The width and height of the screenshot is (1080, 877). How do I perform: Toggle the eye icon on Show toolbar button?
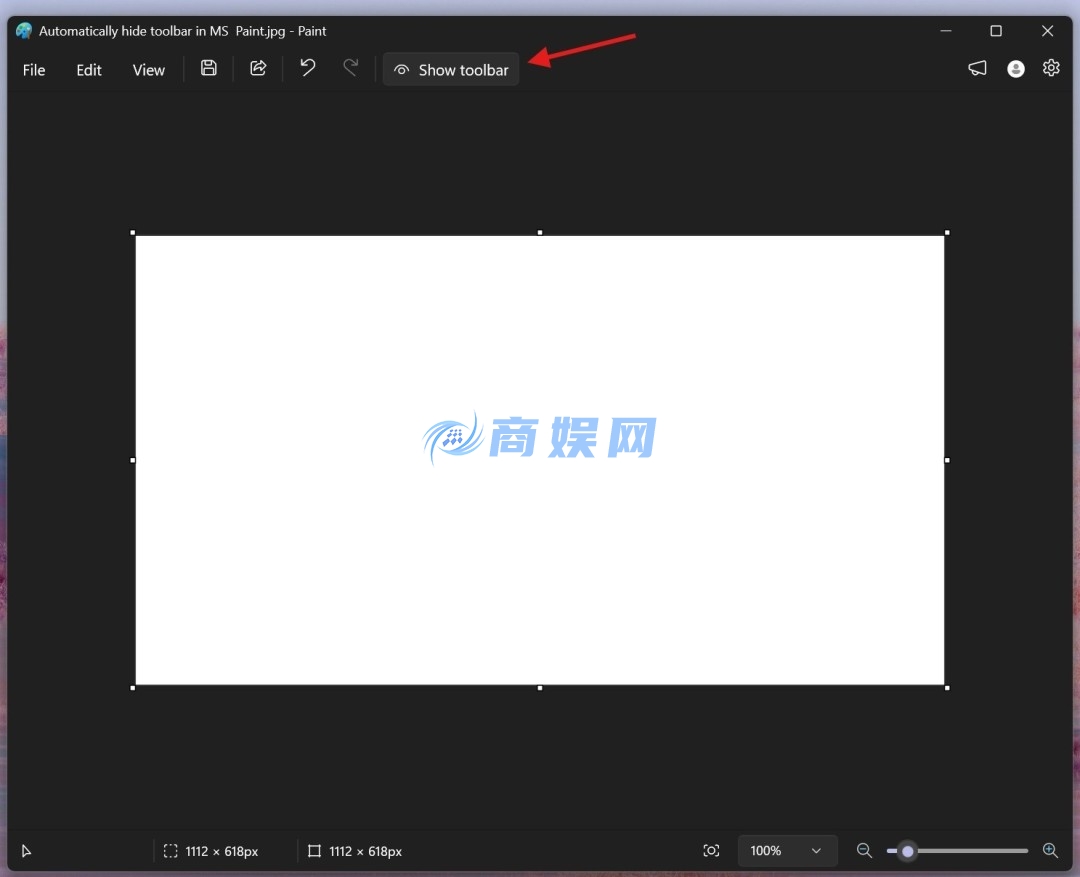(x=400, y=69)
